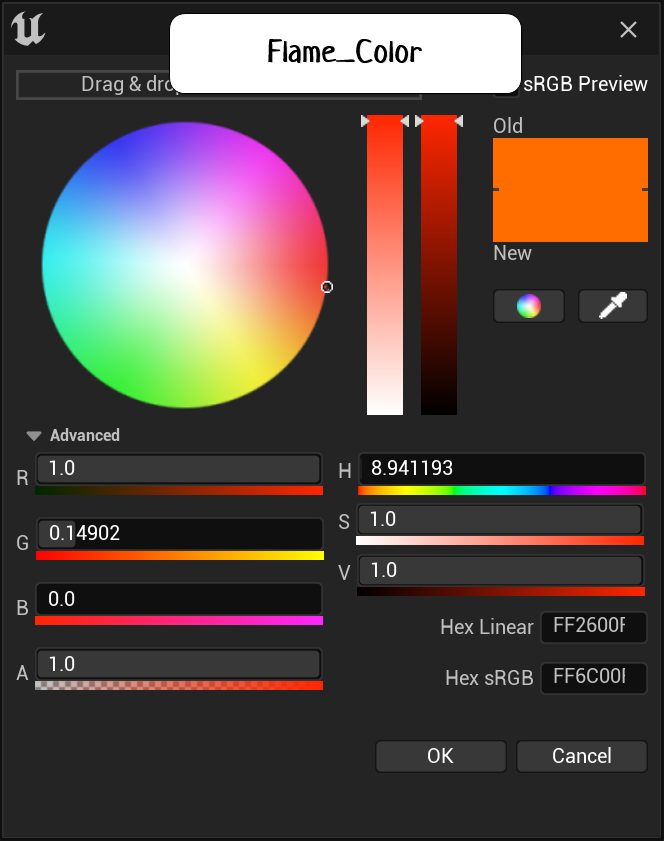The width and height of the screenshot is (664, 841).
Task: Click the value vertical slider bar
Action: click(439, 265)
